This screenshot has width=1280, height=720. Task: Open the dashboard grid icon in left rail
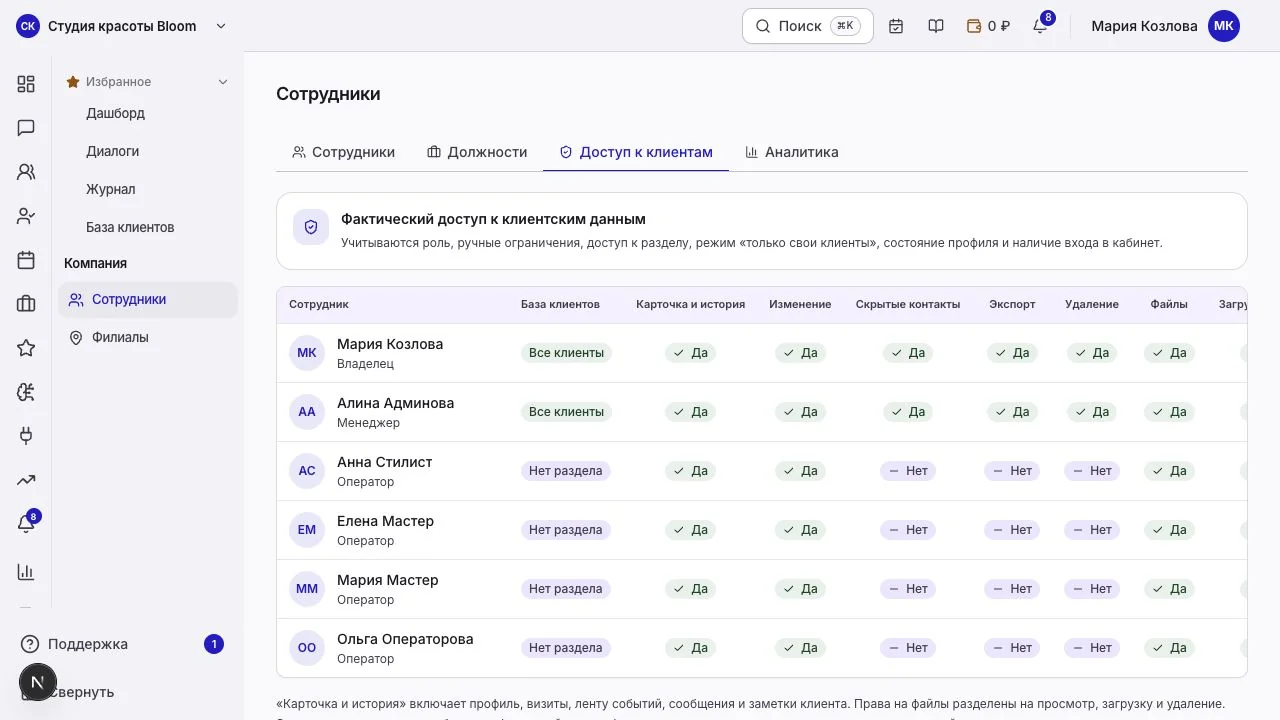coord(26,84)
